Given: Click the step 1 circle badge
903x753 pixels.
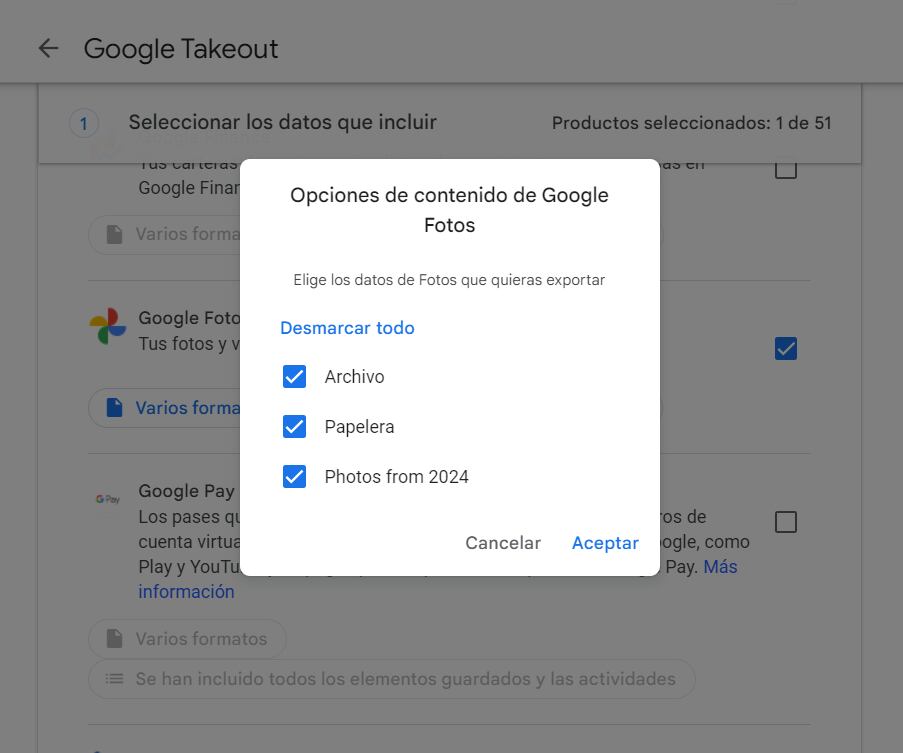Looking at the screenshot, I should 83,122.
